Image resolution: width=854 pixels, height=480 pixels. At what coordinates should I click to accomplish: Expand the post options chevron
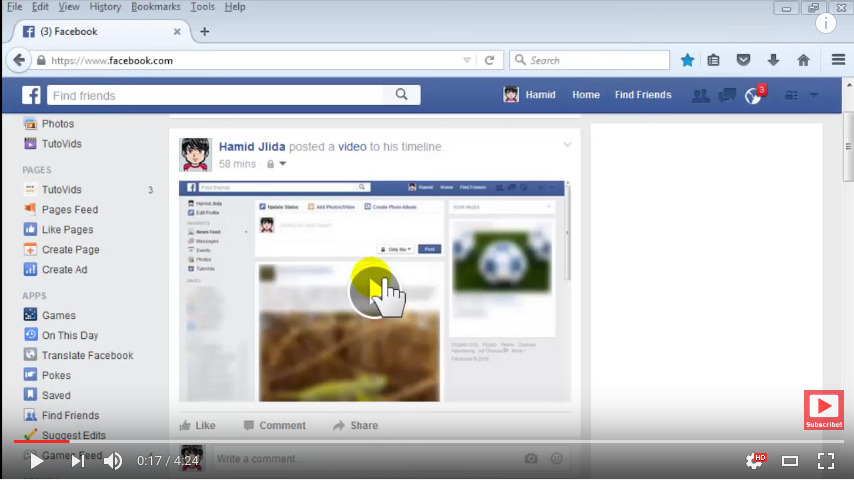[567, 146]
